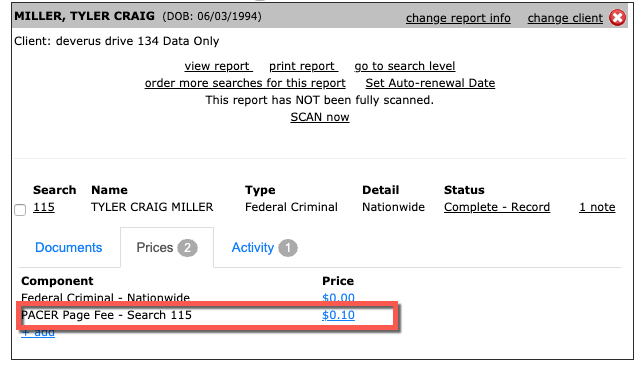Open Set Auto-renewal Date link

click(x=430, y=83)
